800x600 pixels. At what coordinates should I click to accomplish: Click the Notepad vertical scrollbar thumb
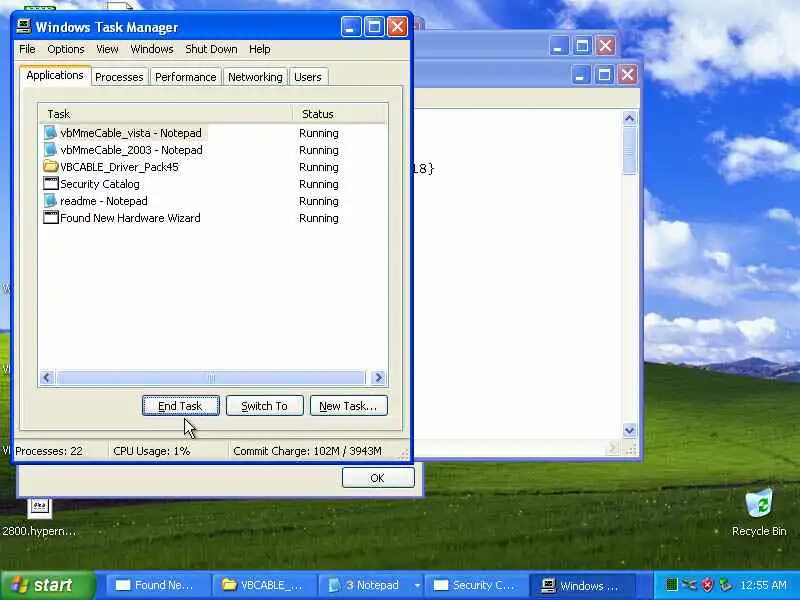click(630, 151)
